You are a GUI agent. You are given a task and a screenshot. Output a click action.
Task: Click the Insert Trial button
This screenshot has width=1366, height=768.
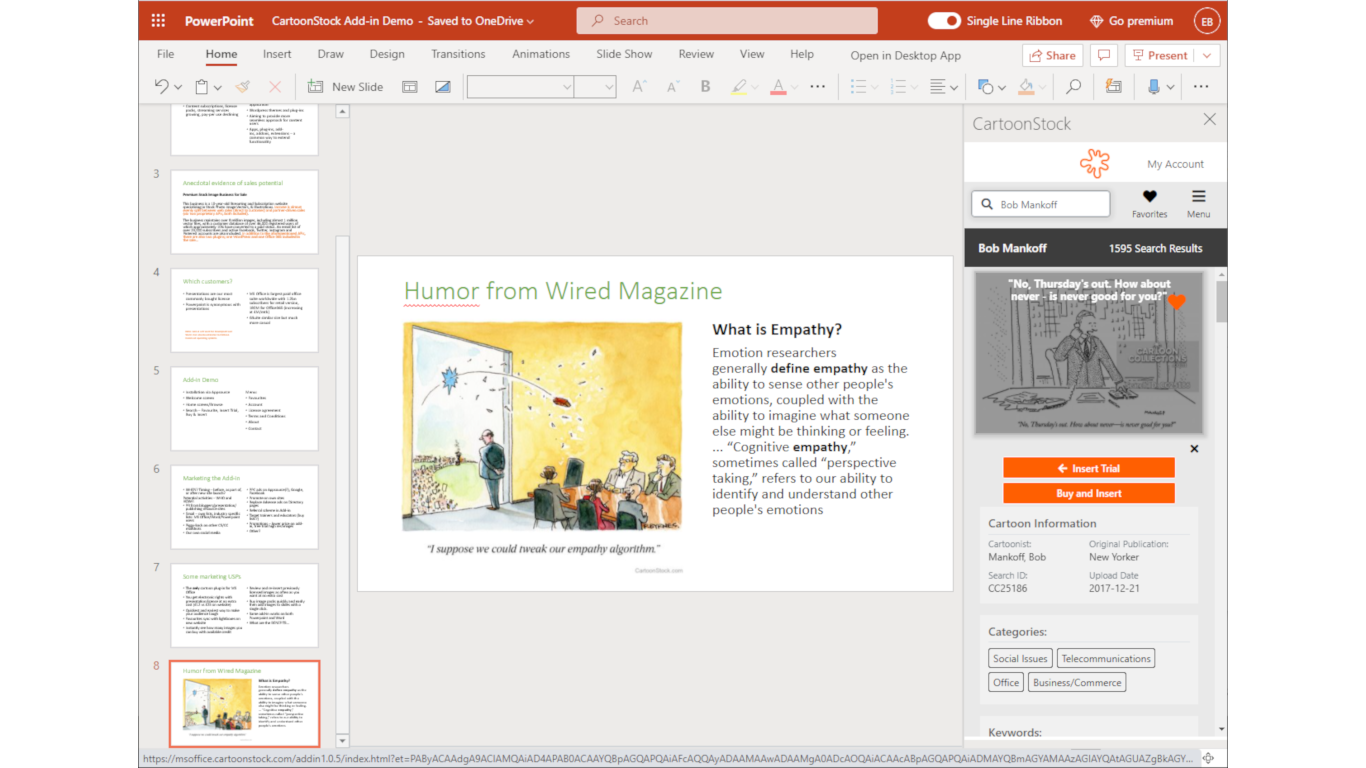(x=1088, y=468)
